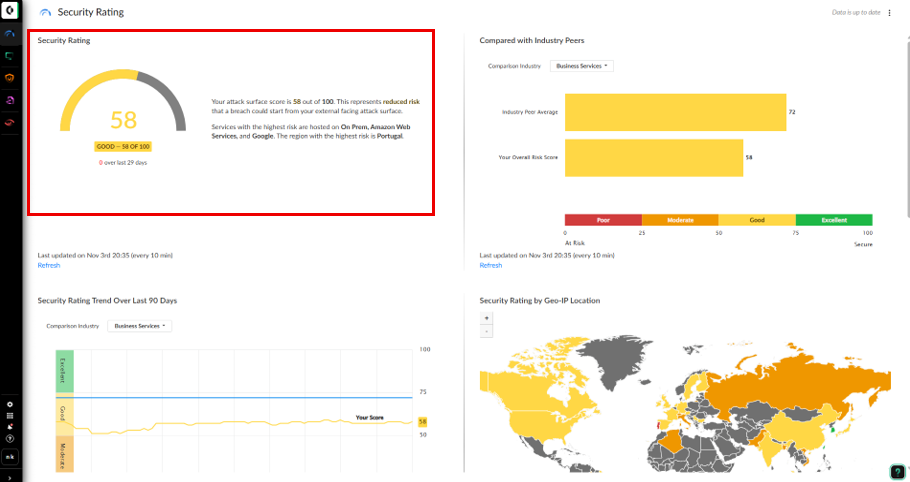Screen dimensions: 910x482
Task: Click the red sidebar icon
Action: [x=10, y=122]
